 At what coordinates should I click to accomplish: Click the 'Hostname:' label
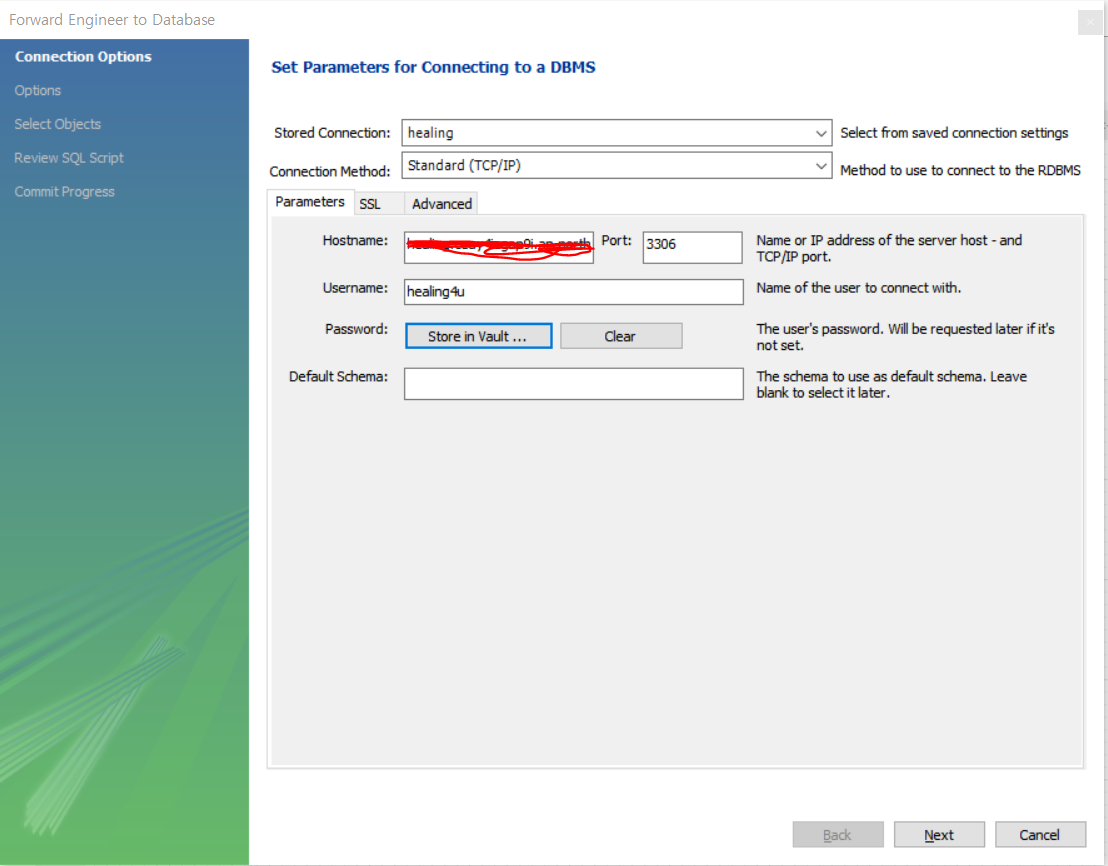click(x=355, y=241)
